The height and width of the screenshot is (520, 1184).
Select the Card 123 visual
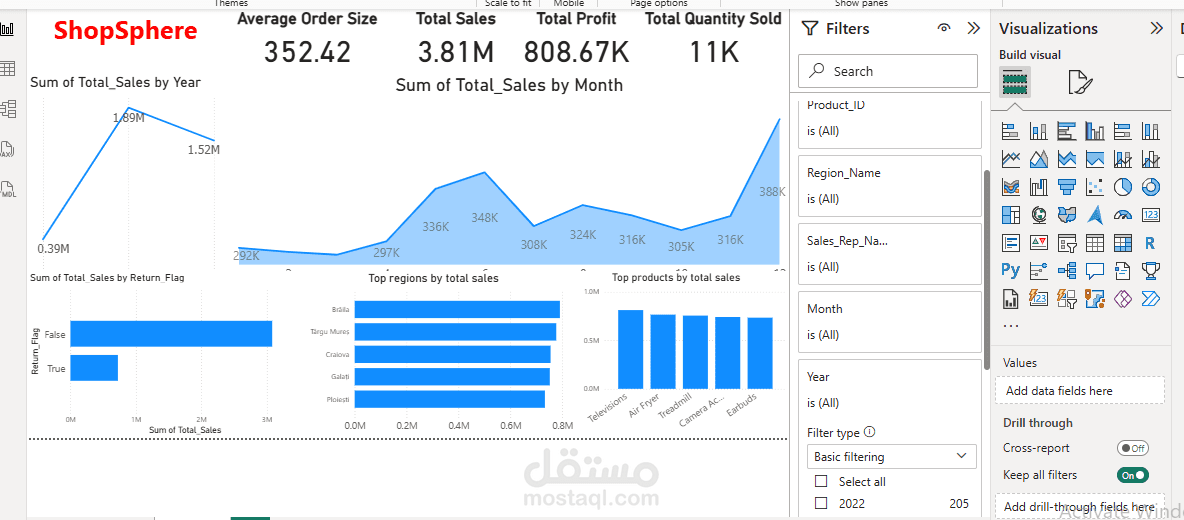click(1151, 215)
